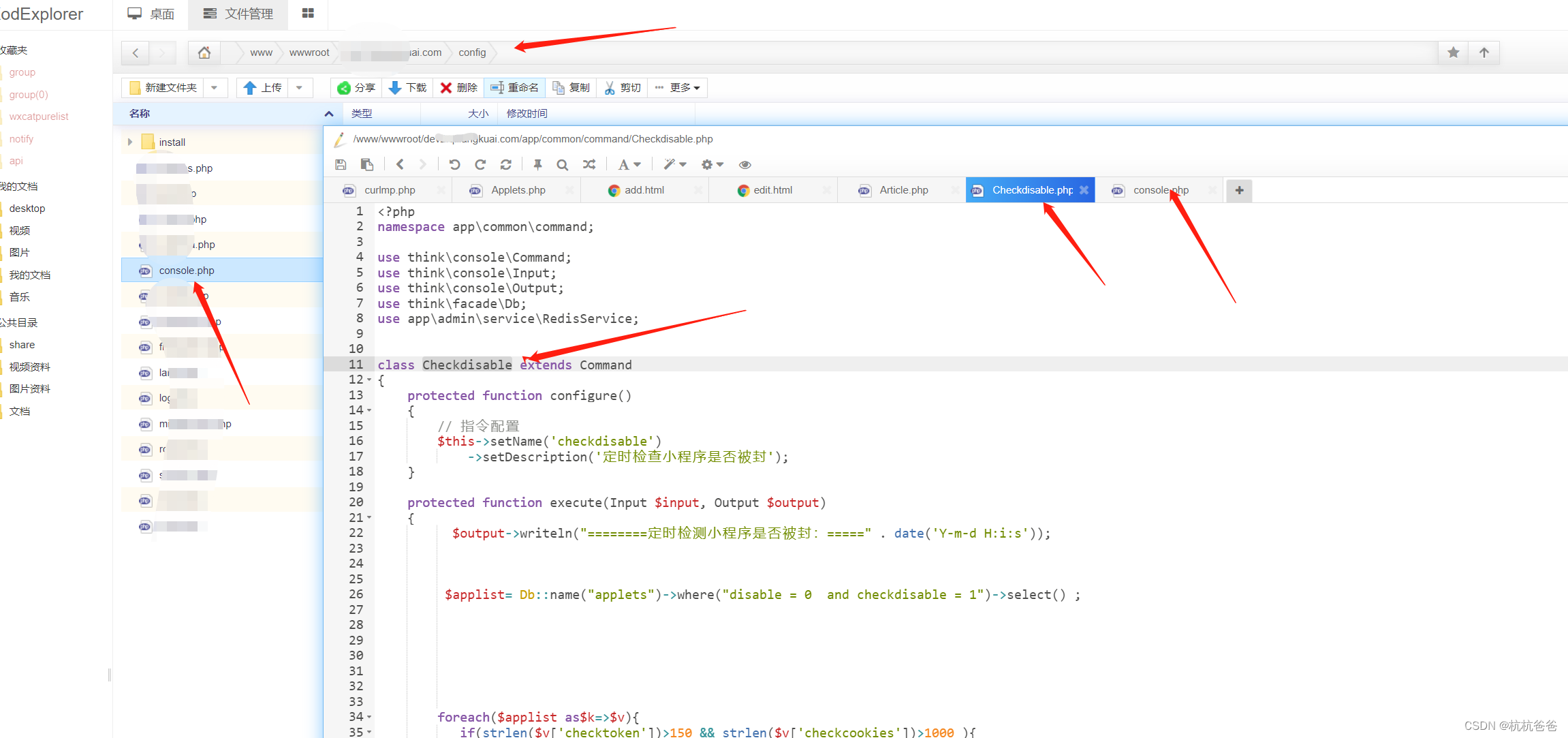1568x738 pixels.
Task: Click the save file icon in editor toolbar
Action: (341, 164)
